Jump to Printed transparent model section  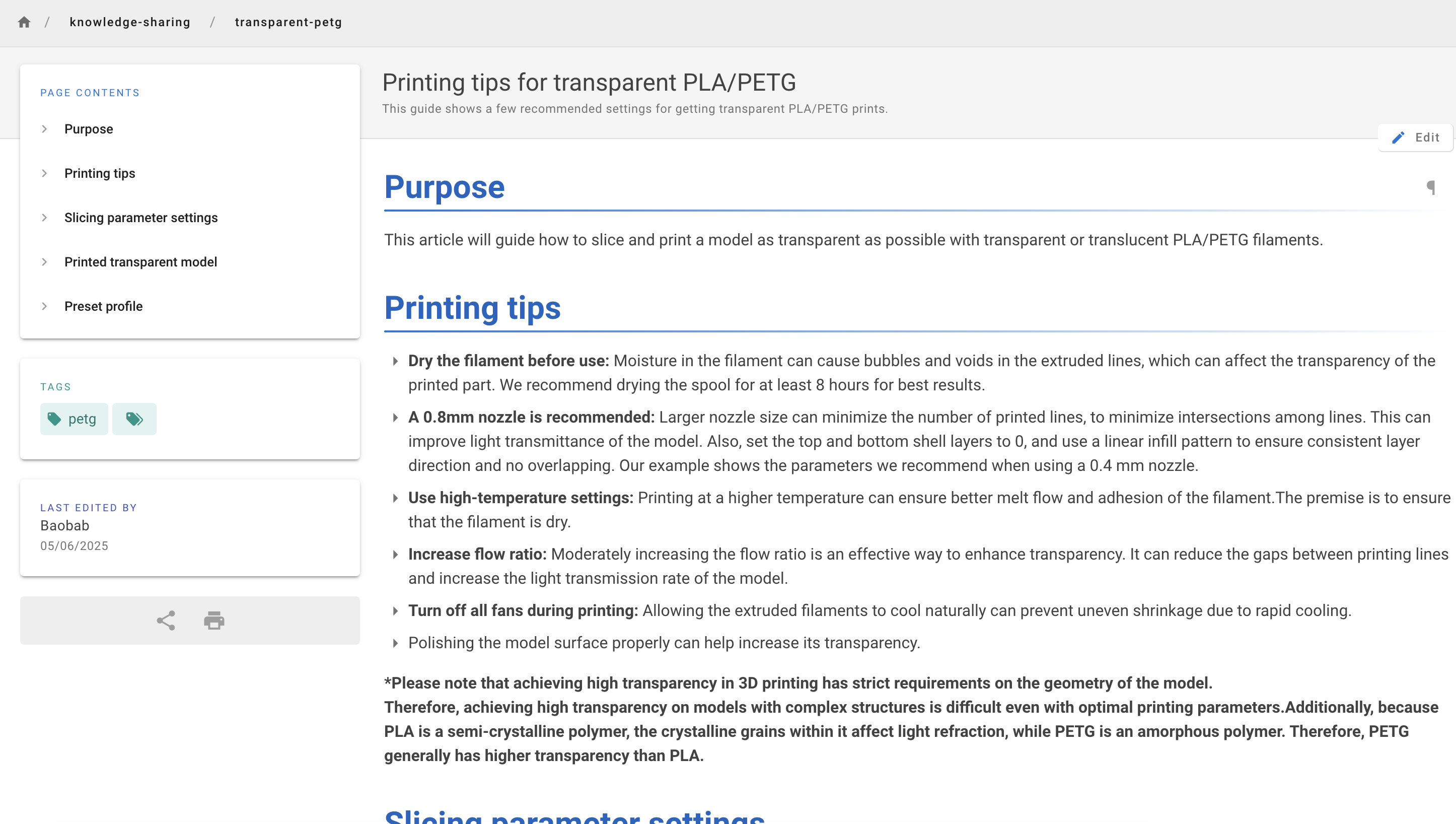(140, 262)
